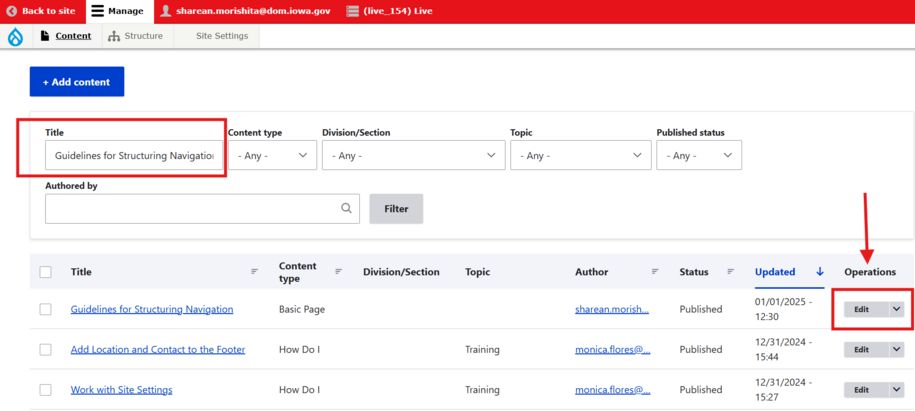Screen dimensions: 915x411
Task: Click the Published status in Guidelines row
Action: tap(701, 309)
